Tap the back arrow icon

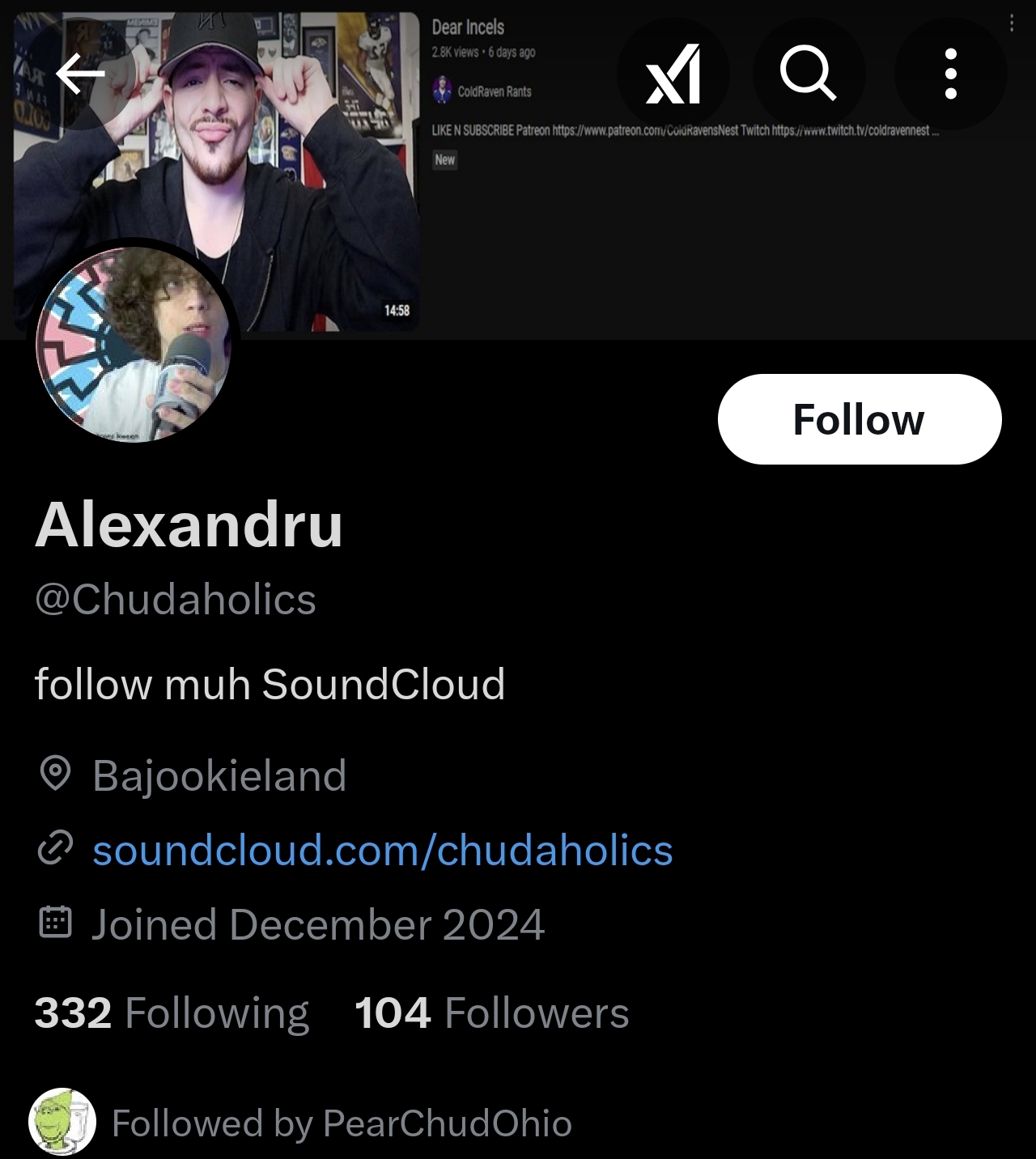point(80,74)
